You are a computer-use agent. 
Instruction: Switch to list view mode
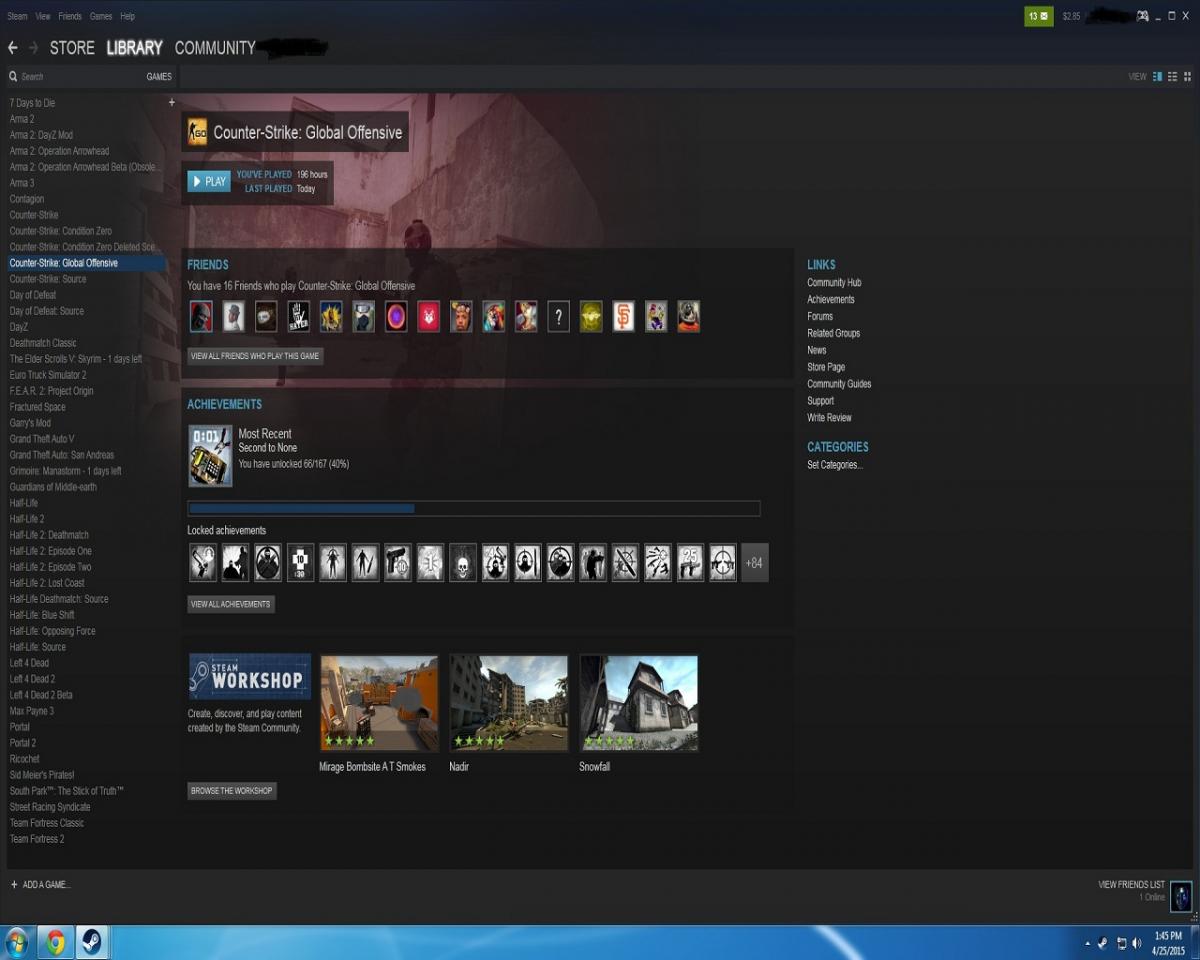point(1172,76)
